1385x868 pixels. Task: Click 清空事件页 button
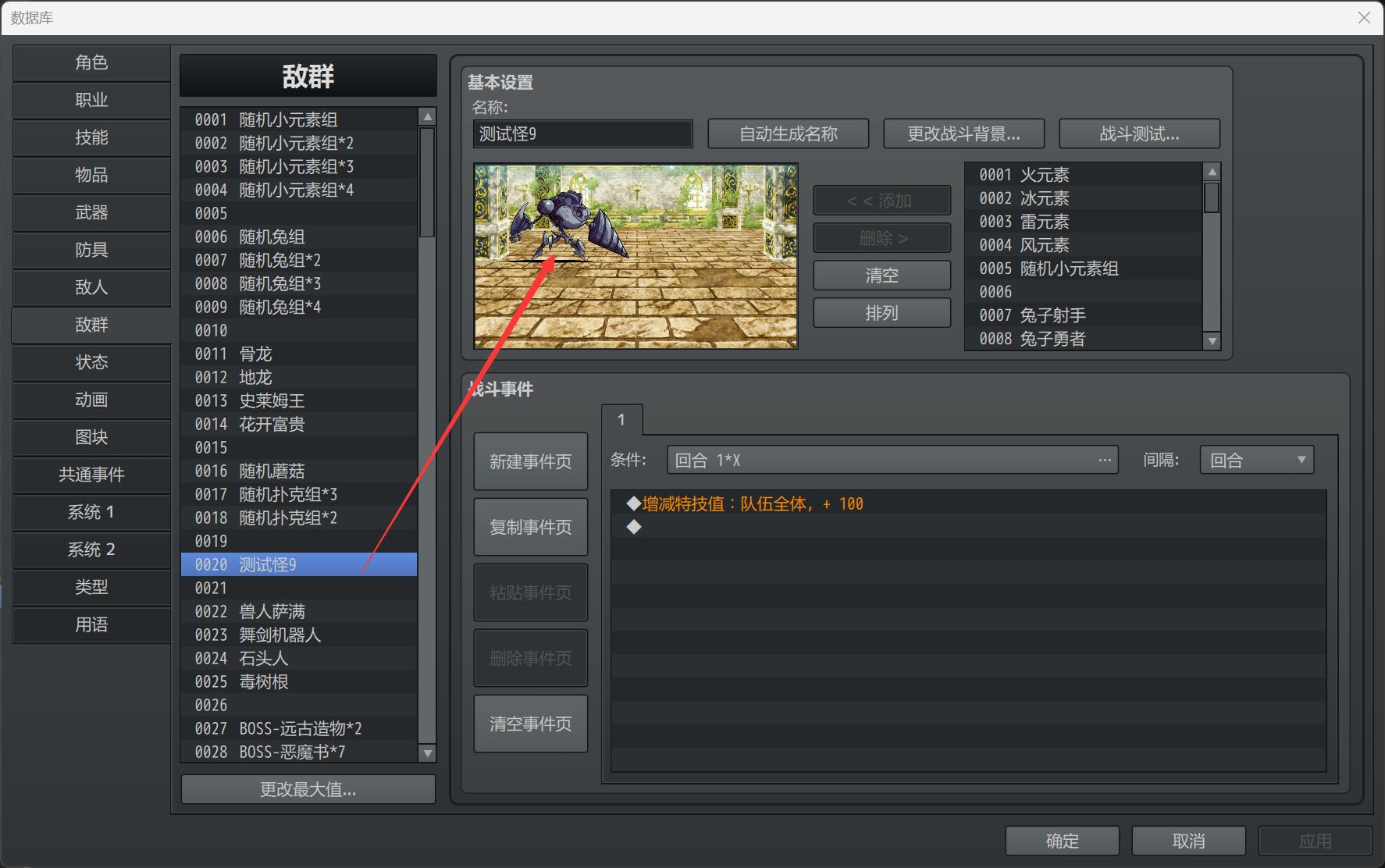point(531,724)
